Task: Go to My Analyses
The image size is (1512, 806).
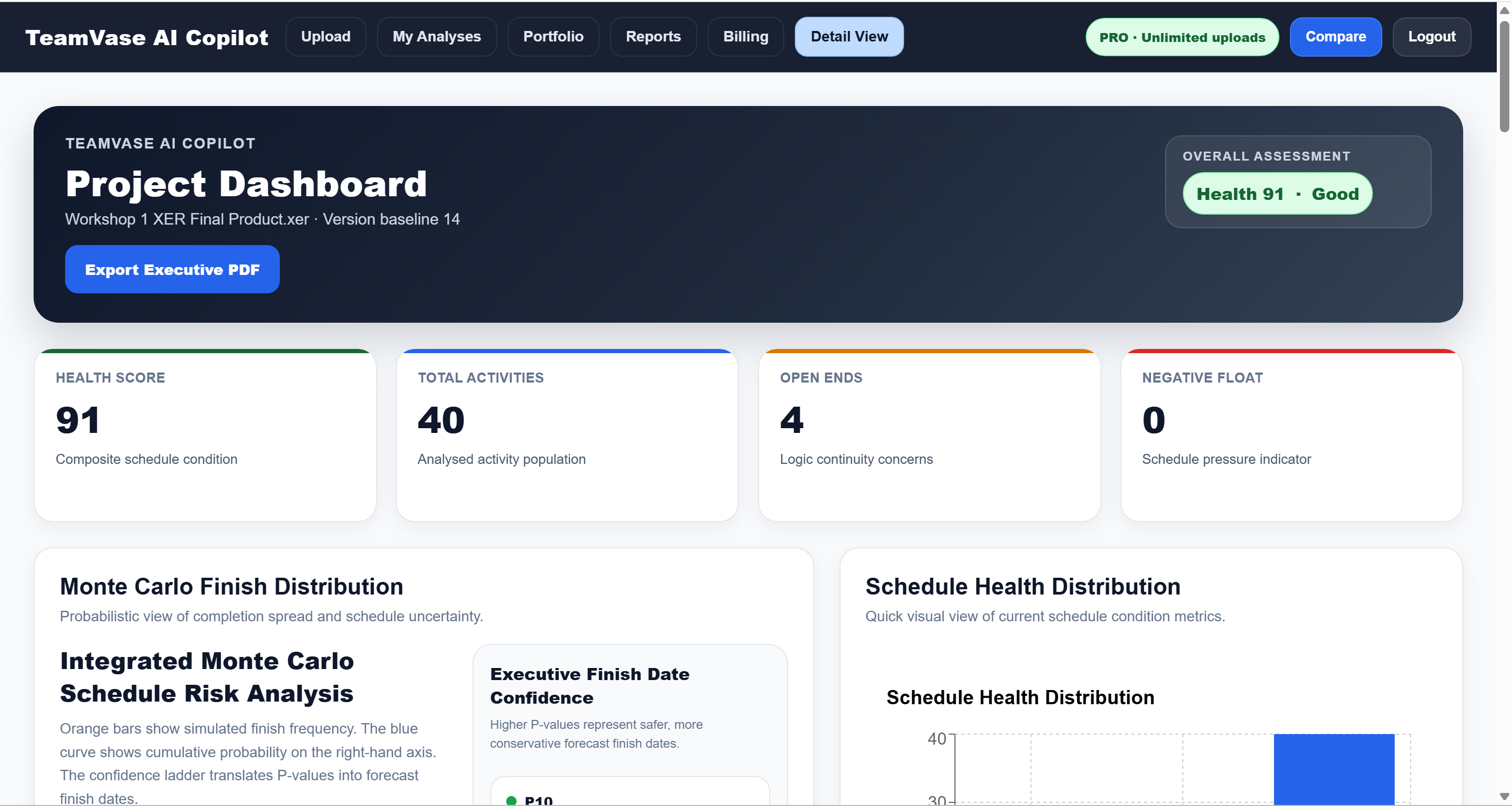Action: point(437,37)
